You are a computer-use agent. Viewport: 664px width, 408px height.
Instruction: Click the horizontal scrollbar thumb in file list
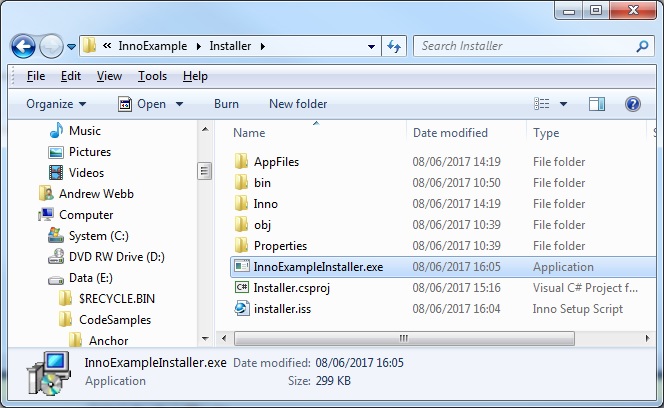coord(404,338)
